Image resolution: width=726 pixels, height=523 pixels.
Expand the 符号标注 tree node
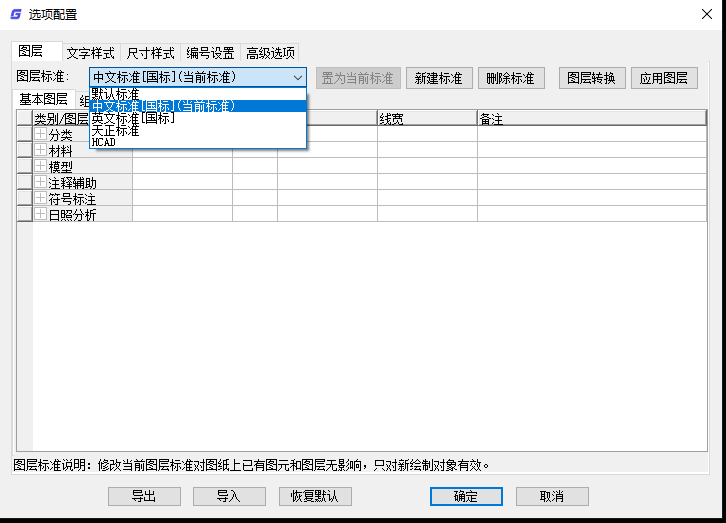click(41, 199)
